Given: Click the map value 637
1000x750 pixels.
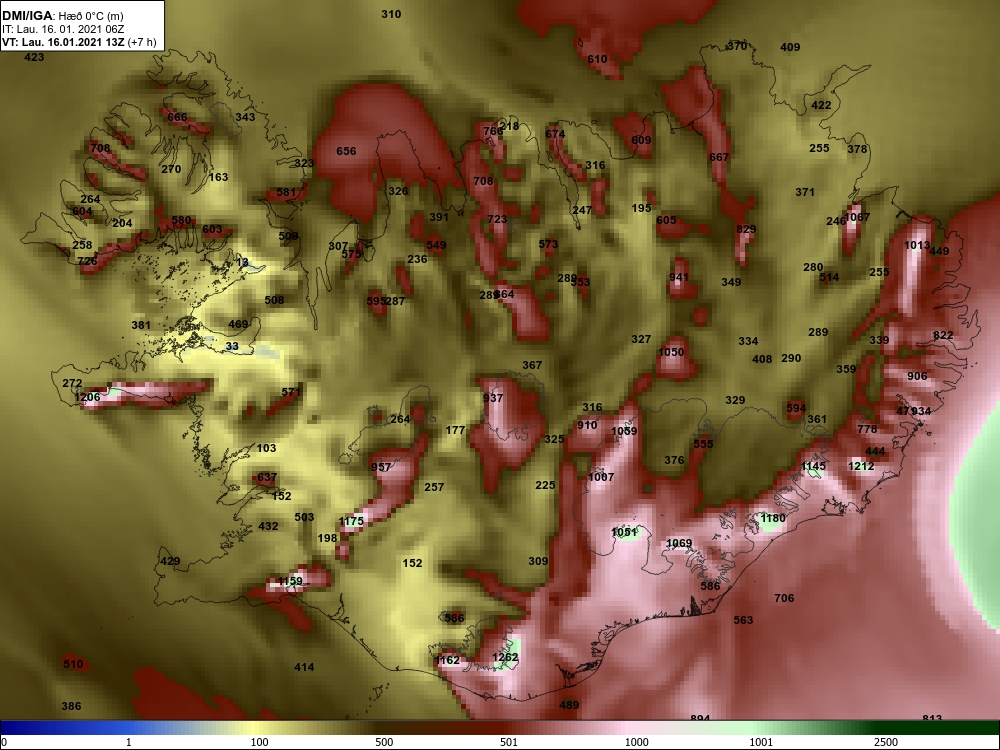Looking at the screenshot, I should [267, 478].
